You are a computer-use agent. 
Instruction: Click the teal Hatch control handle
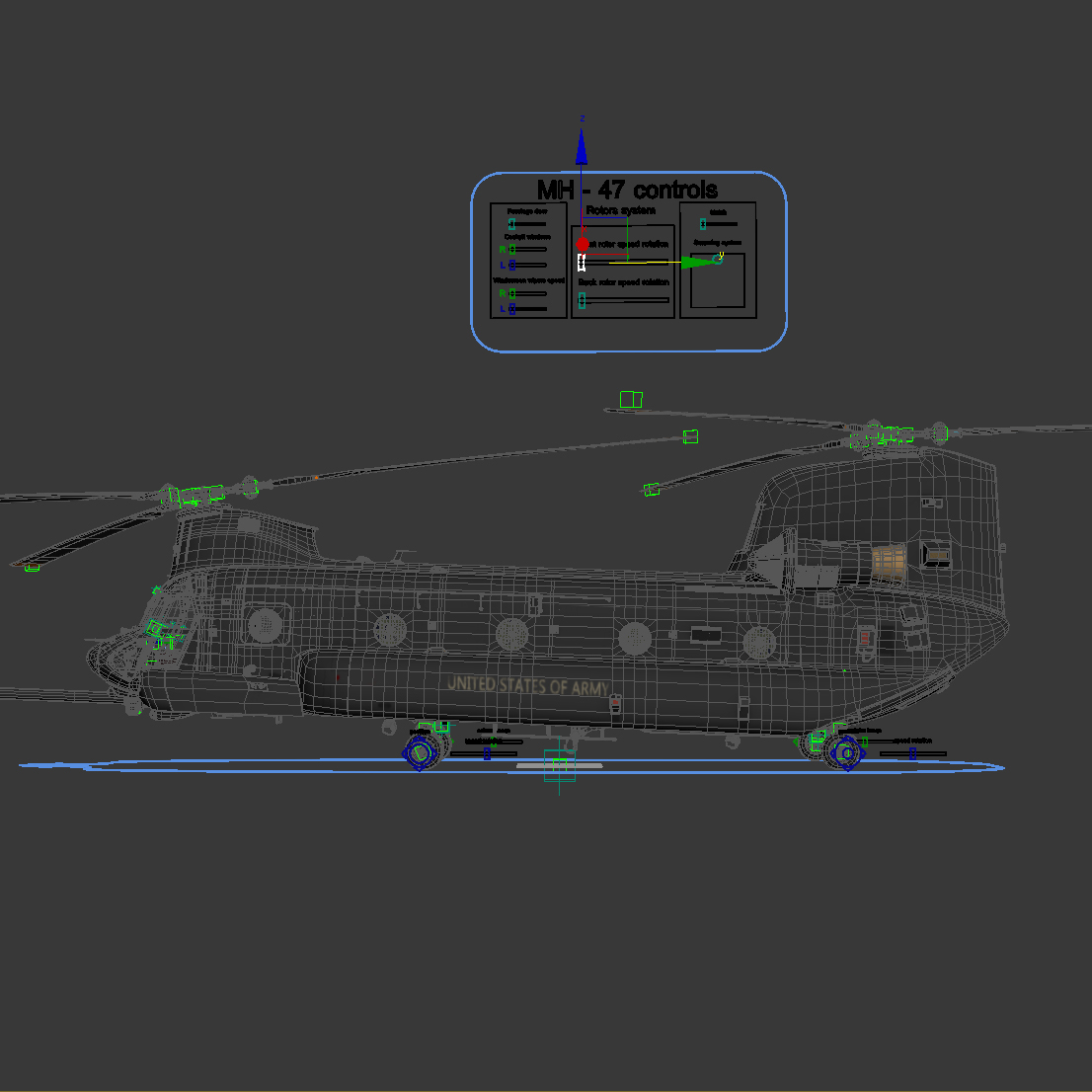click(x=702, y=224)
